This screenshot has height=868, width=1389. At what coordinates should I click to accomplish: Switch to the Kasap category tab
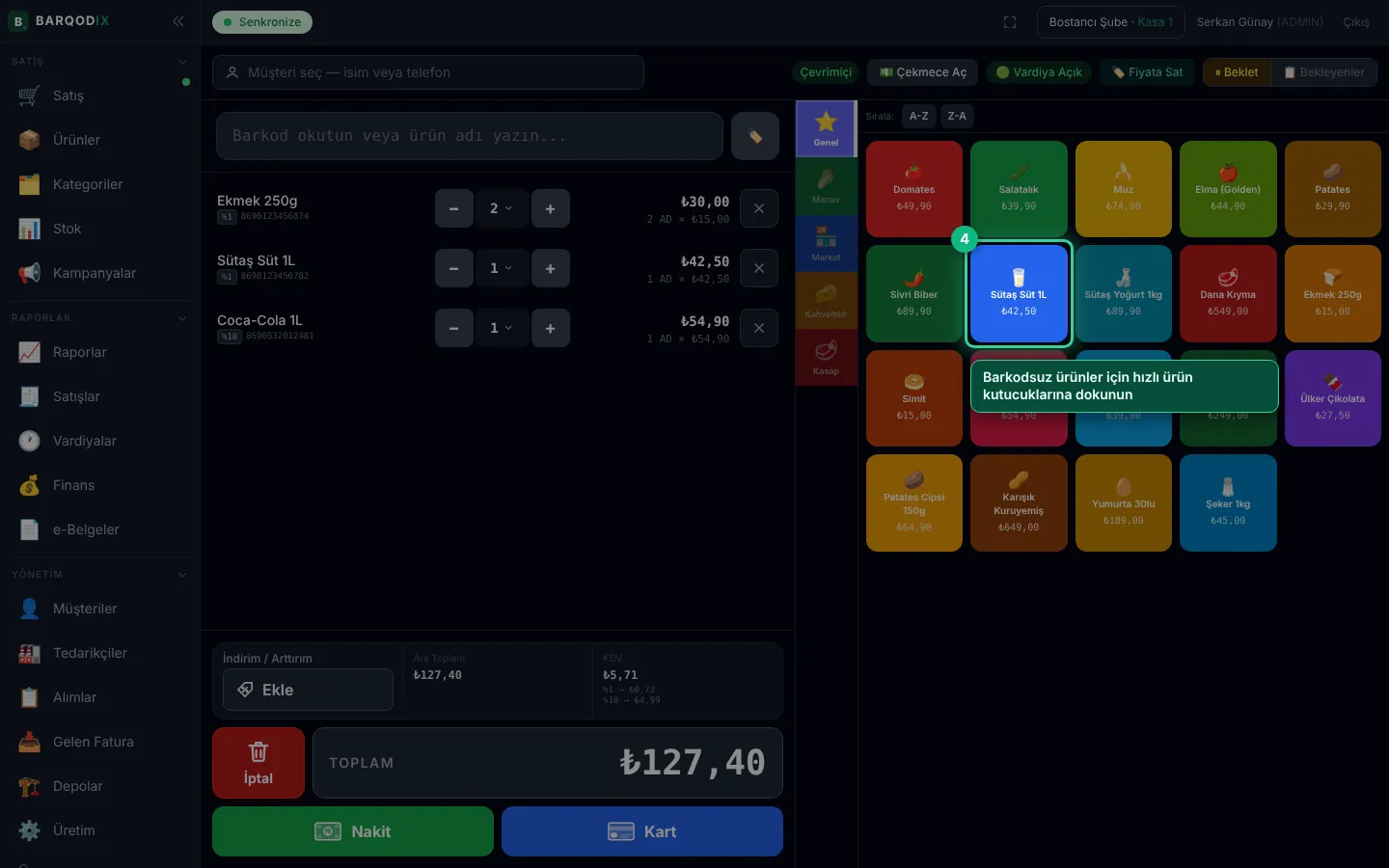click(826, 358)
